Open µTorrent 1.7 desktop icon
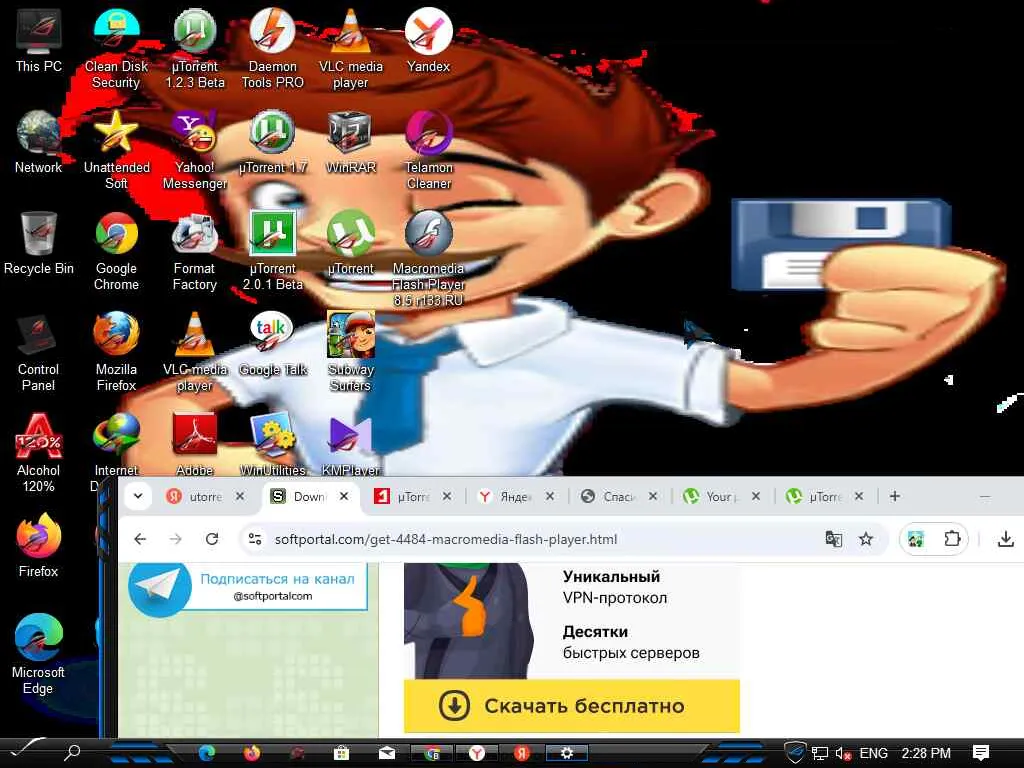 (272, 142)
